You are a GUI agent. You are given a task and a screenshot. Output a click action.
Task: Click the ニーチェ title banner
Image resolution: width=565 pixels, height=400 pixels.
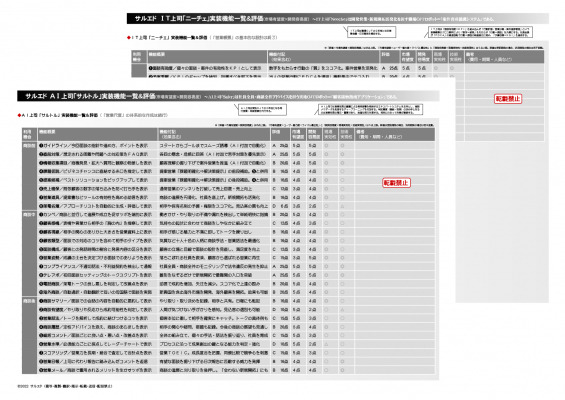(x=338, y=18)
